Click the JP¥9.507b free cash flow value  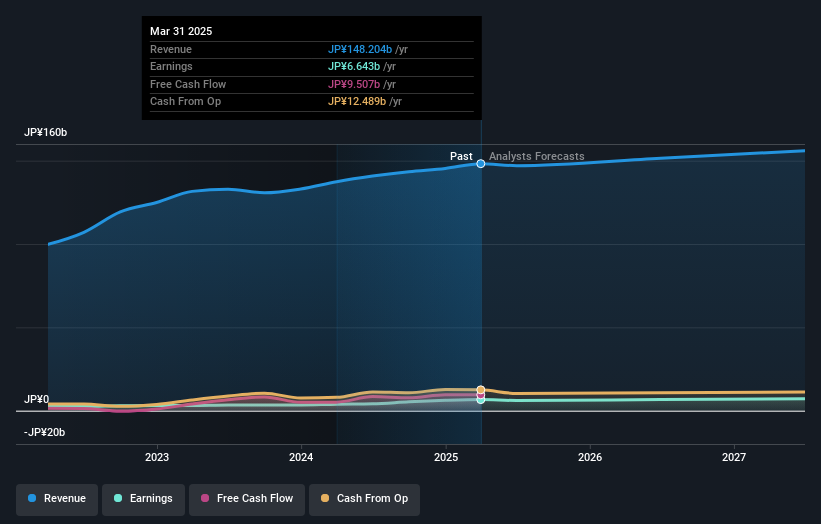[354, 84]
